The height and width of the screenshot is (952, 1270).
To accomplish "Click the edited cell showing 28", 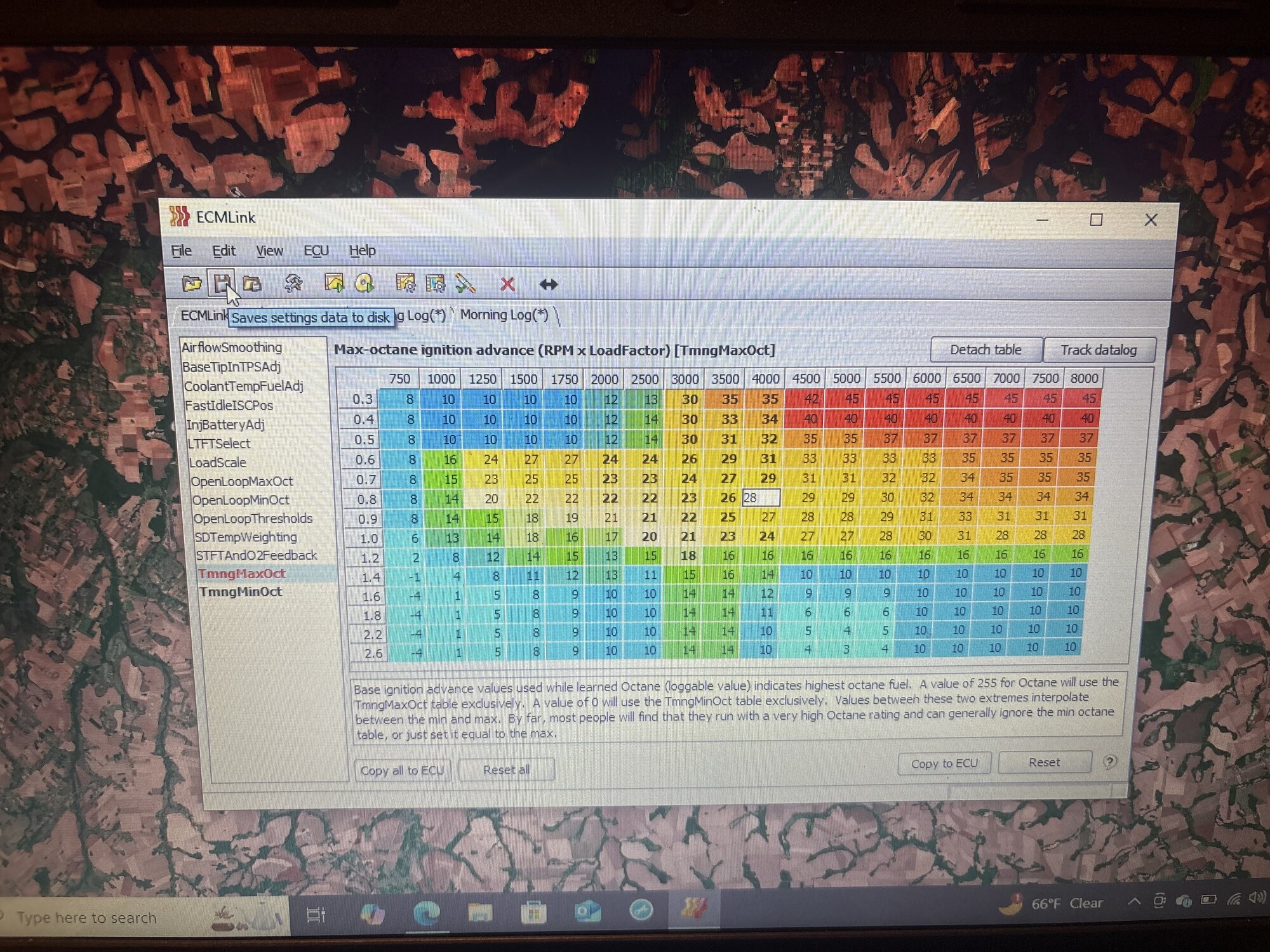I will pos(761,498).
